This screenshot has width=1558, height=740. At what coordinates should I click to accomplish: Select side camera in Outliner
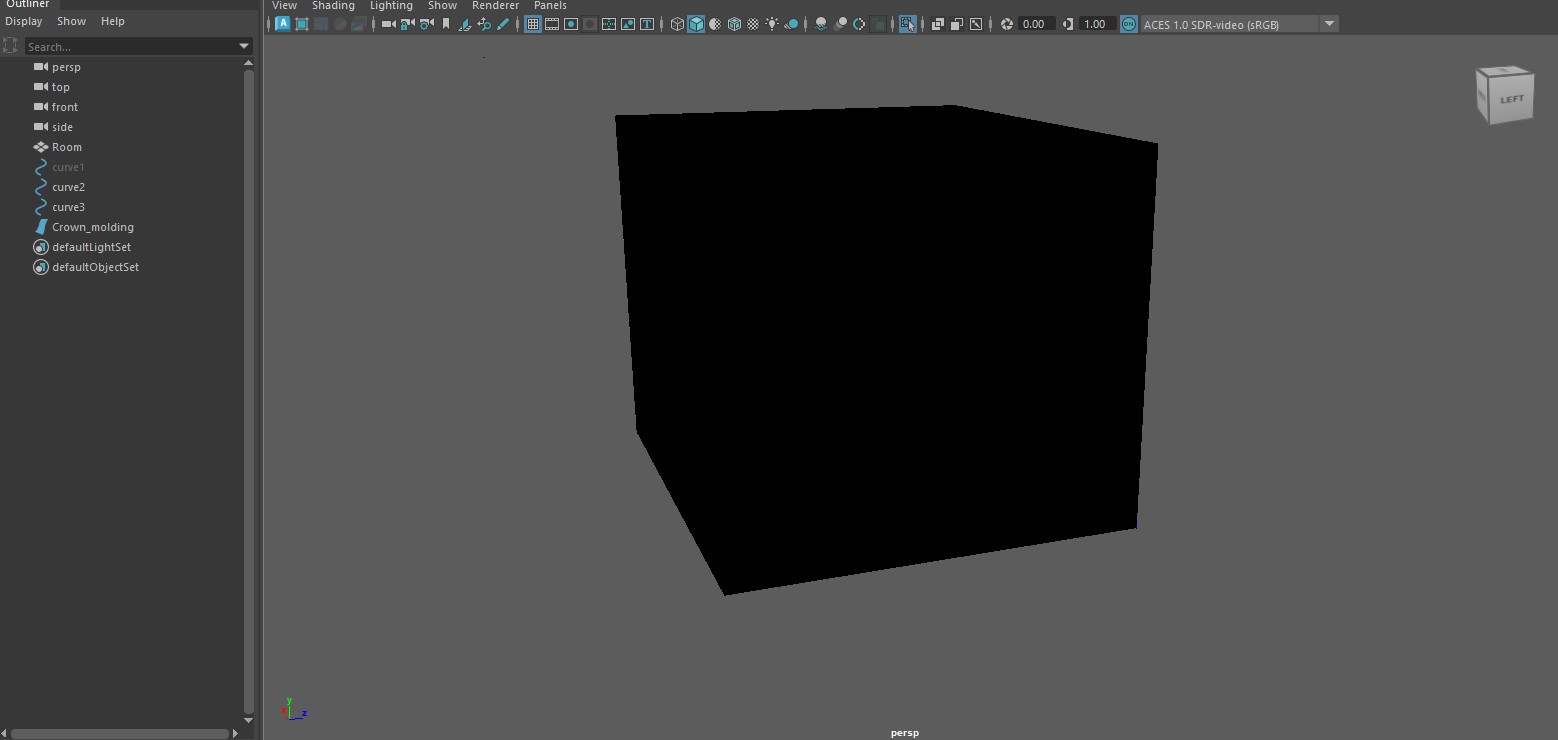(62, 127)
